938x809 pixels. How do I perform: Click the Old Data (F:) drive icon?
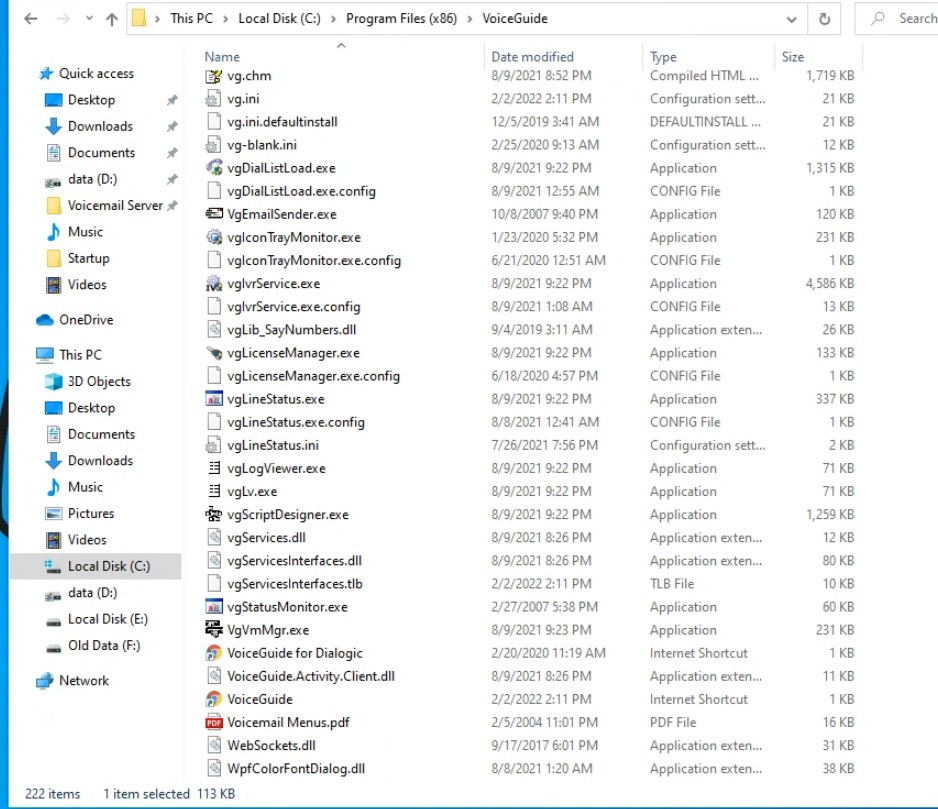pyautogui.click(x=53, y=646)
